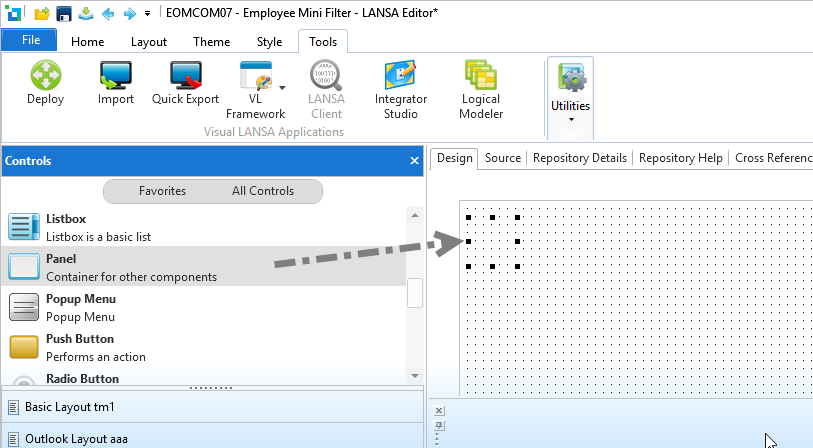The width and height of the screenshot is (813, 448).
Task: Click the Forward arrow in quick access toolbar
Action: pyautogui.click(x=130, y=13)
